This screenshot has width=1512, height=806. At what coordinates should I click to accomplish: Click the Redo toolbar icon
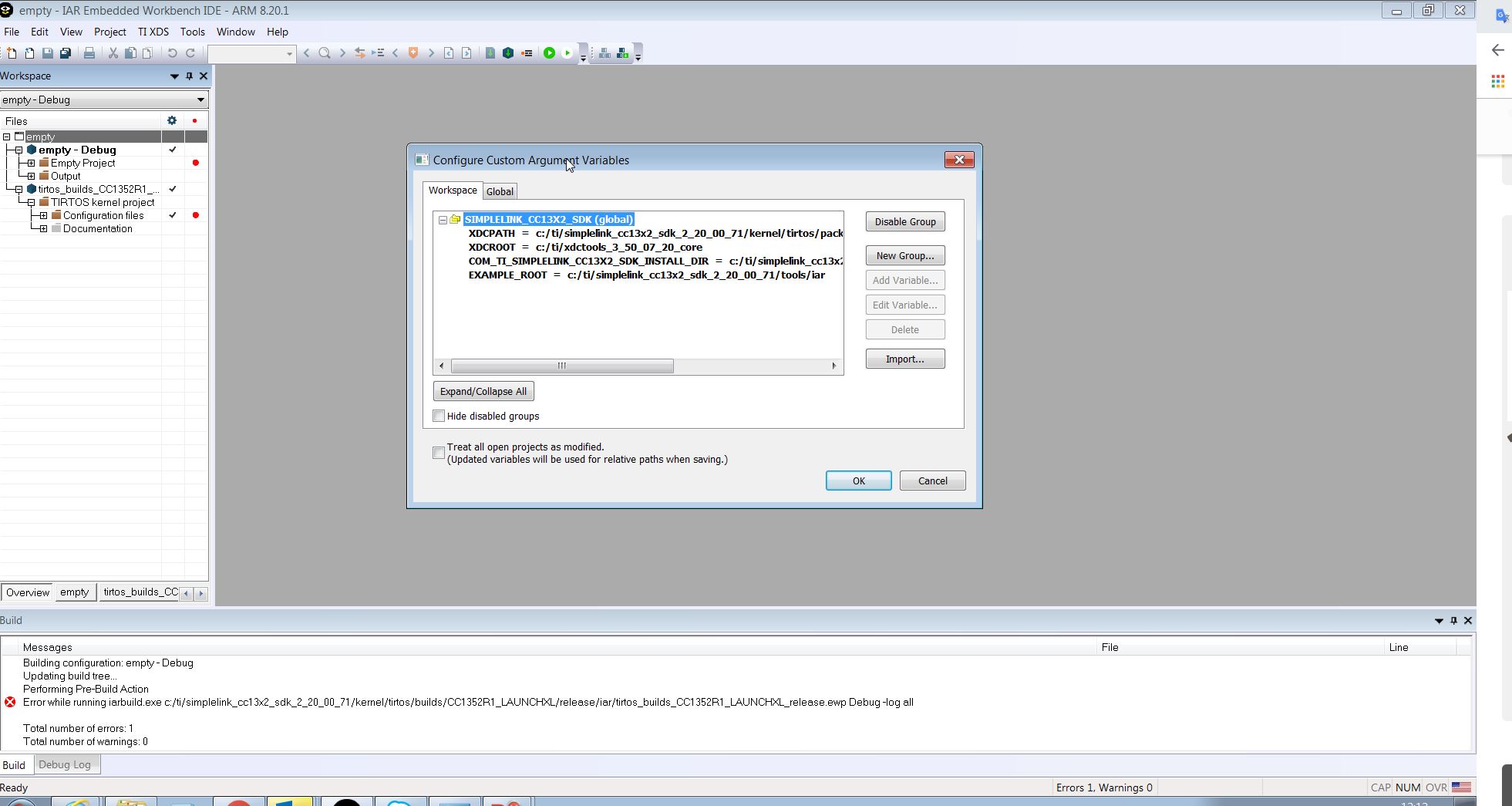point(190,53)
